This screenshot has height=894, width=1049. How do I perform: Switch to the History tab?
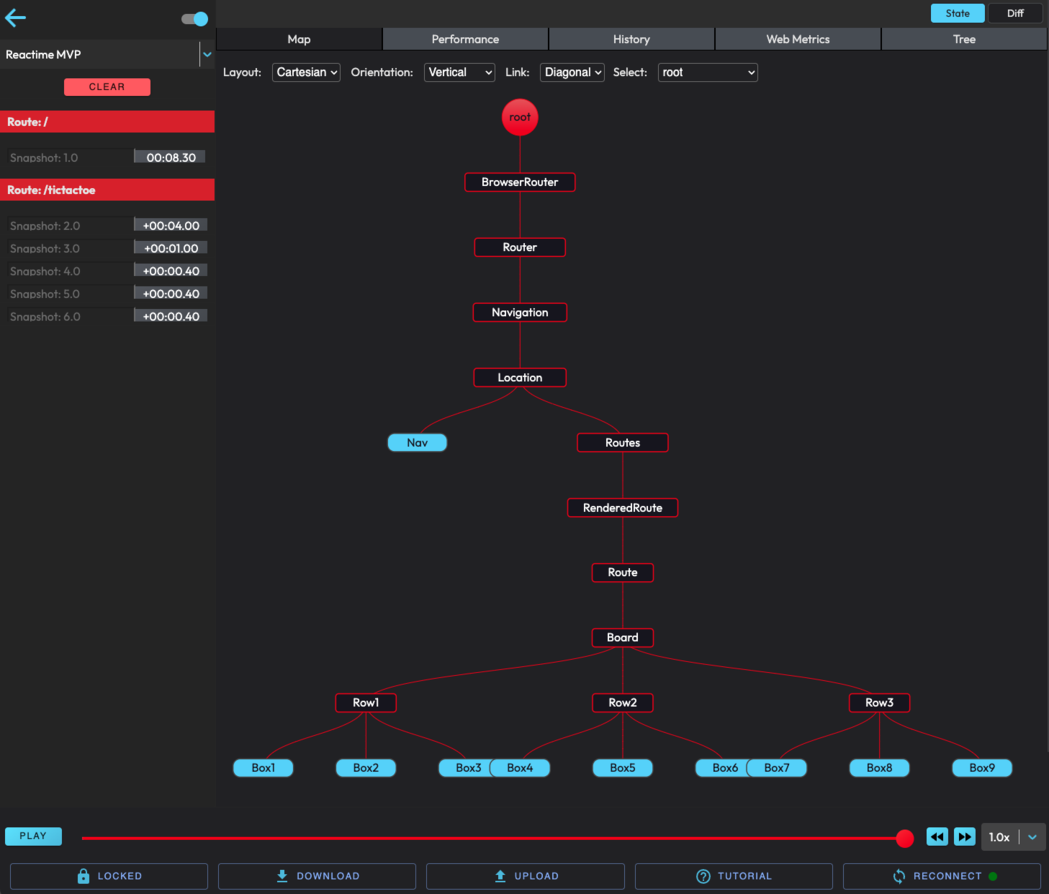click(x=632, y=39)
